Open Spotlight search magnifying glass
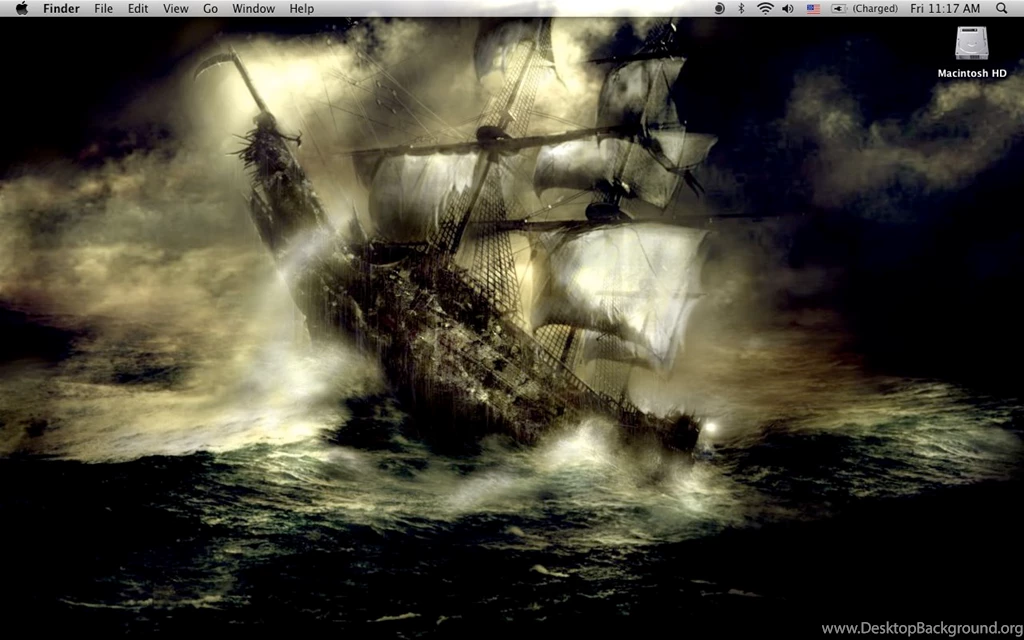This screenshot has height=640, width=1024. click(x=1002, y=8)
